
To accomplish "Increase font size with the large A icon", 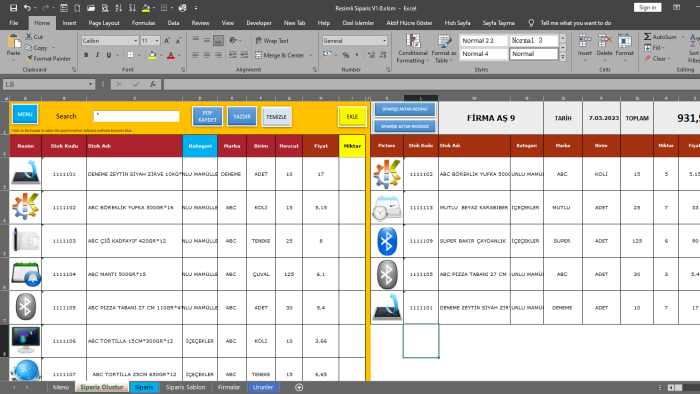I will [167, 41].
